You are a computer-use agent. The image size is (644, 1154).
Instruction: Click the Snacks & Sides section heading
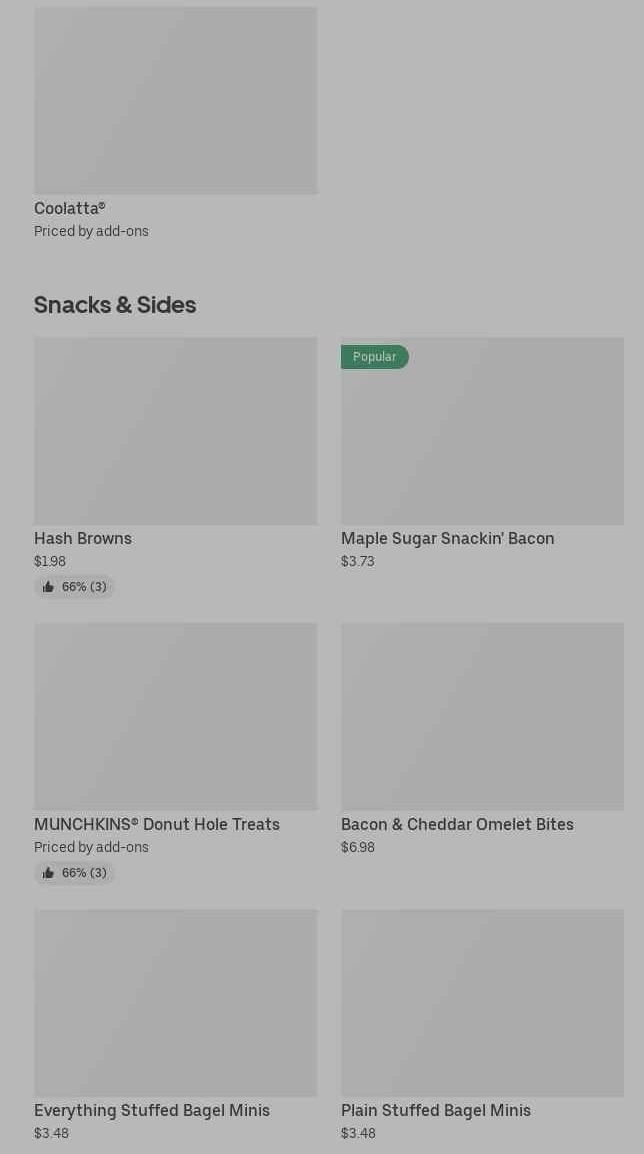pyautogui.click(x=115, y=304)
